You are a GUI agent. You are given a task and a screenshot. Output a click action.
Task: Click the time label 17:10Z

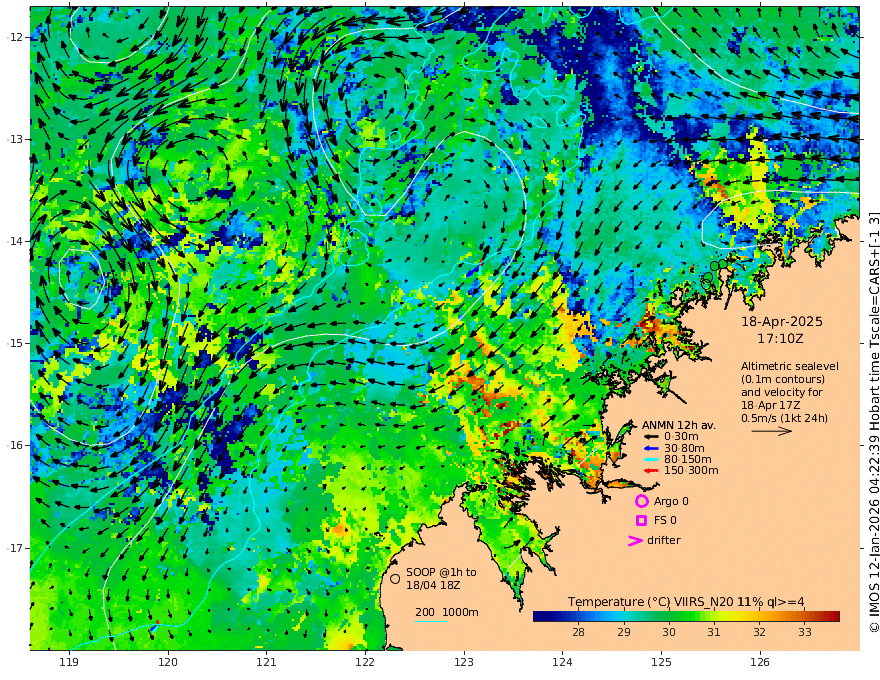[x=780, y=338]
